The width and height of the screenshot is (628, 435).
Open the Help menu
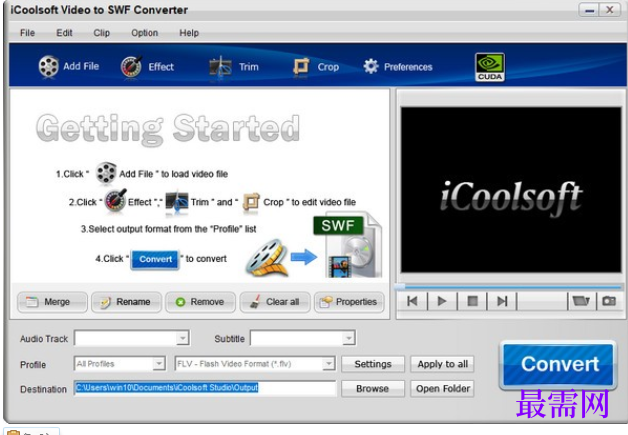click(189, 33)
